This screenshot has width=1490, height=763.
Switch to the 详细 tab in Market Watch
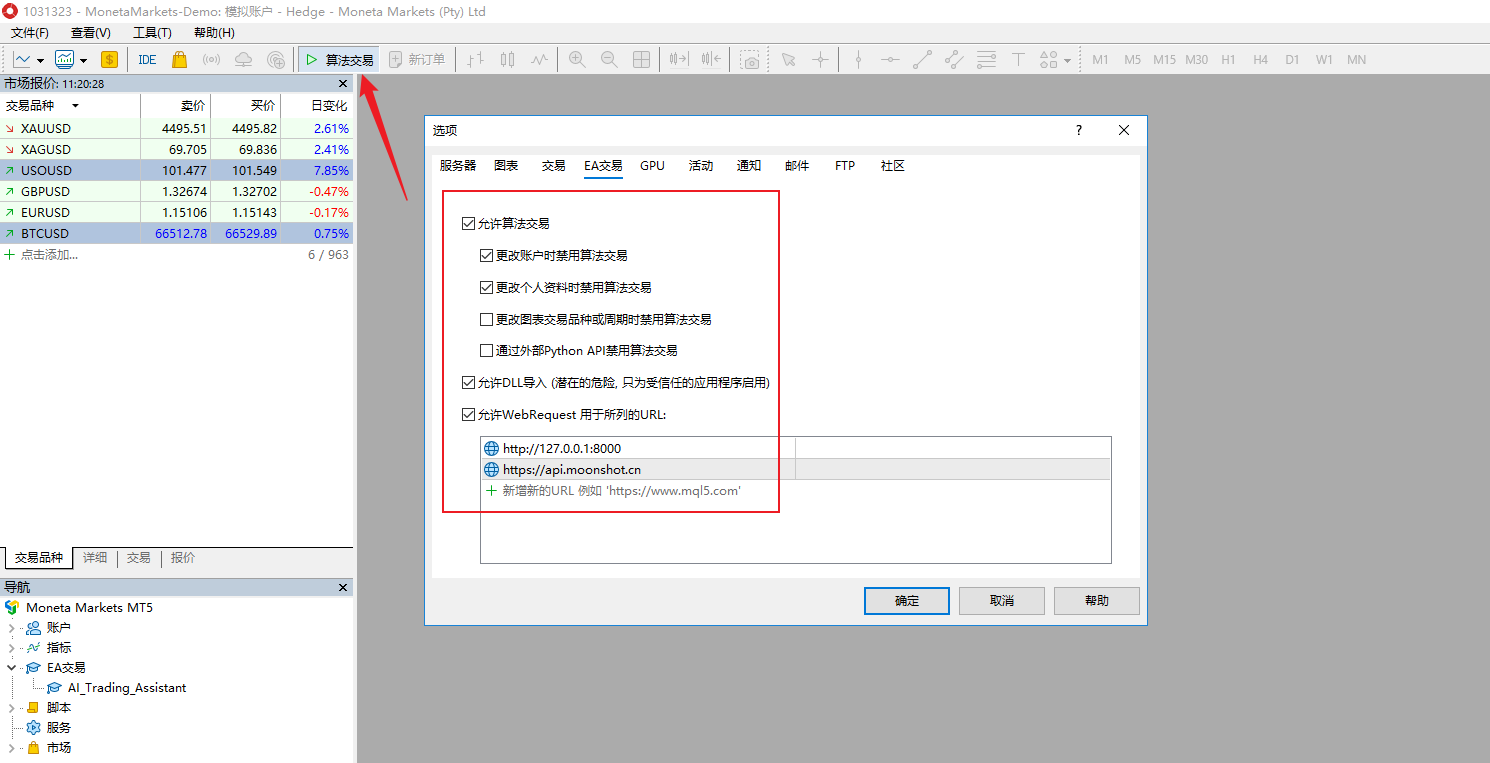95,558
